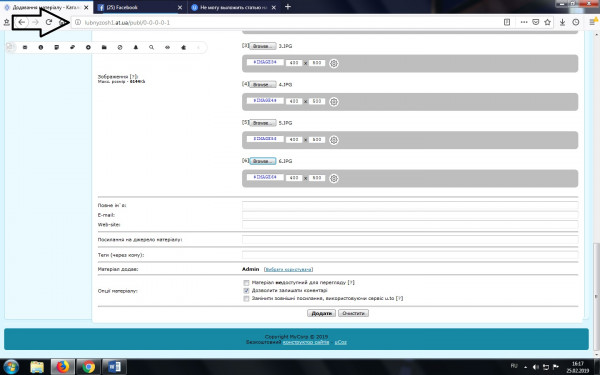Open the Firefox hamburger menu
The width and height of the screenshot is (600, 375).
pyautogui.click(x=593, y=22)
